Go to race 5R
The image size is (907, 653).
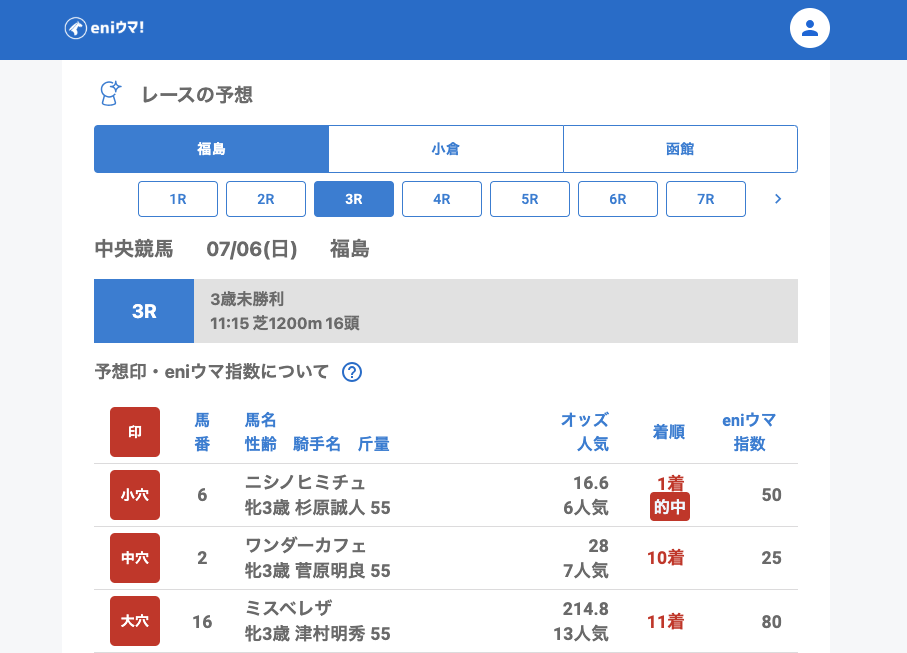530,199
